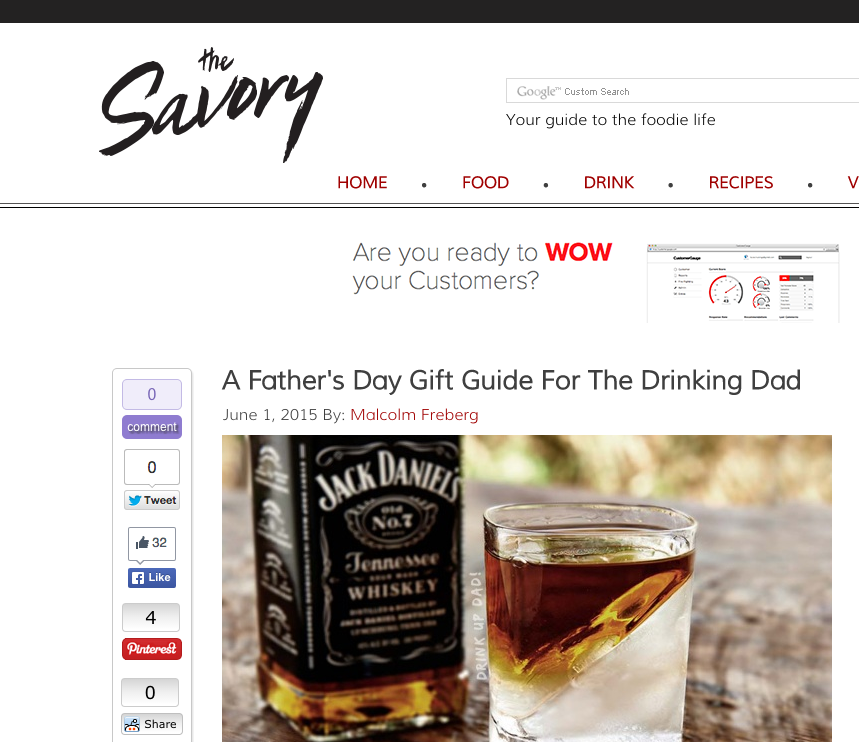This screenshot has height=742, width=859.
Task: Click the 'WOW your Customers' banner ad
Action: tap(596, 282)
